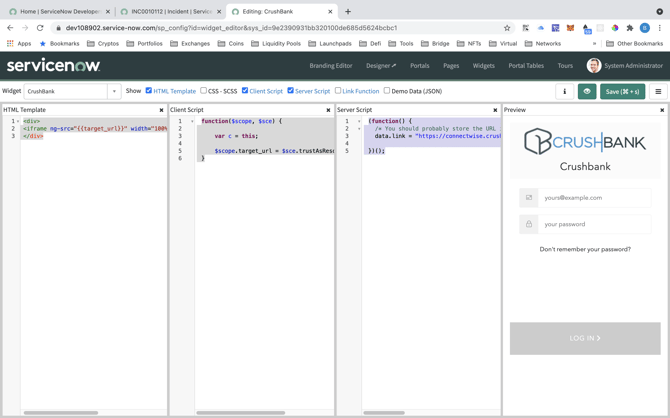Uncheck the HTML Template checkbox

click(149, 91)
